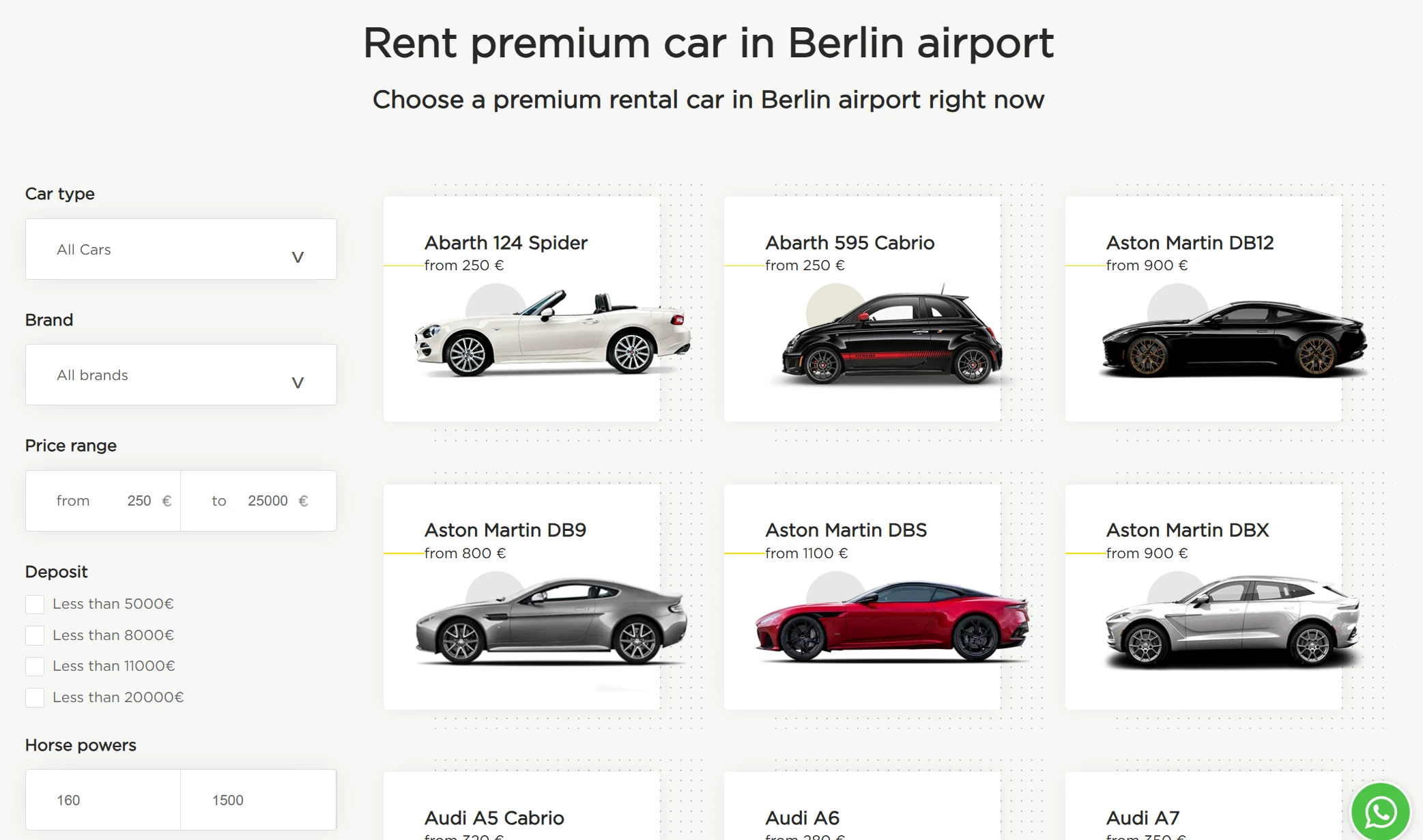The width and height of the screenshot is (1423, 840).
Task: Tick the Less than 8000€ checkbox
Action: [x=35, y=635]
